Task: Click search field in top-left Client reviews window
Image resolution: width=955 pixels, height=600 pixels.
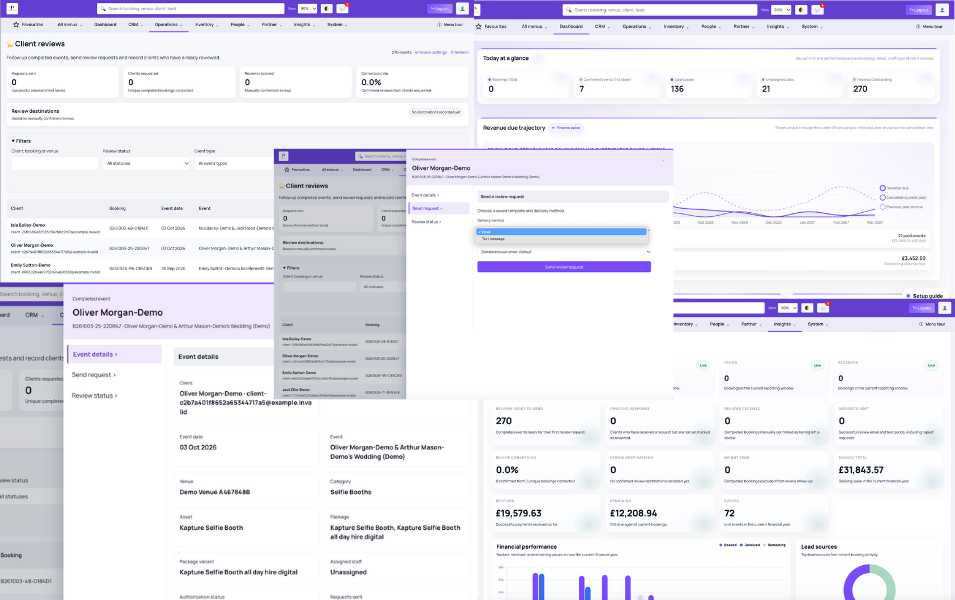Action: click(191, 9)
